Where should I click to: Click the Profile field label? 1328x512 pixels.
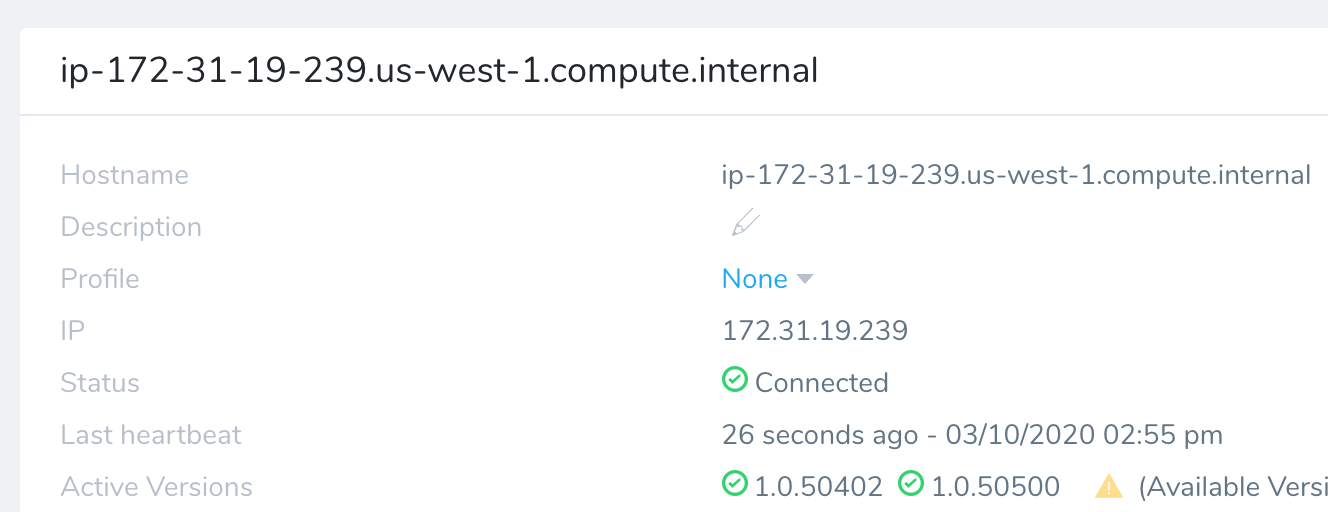100,279
